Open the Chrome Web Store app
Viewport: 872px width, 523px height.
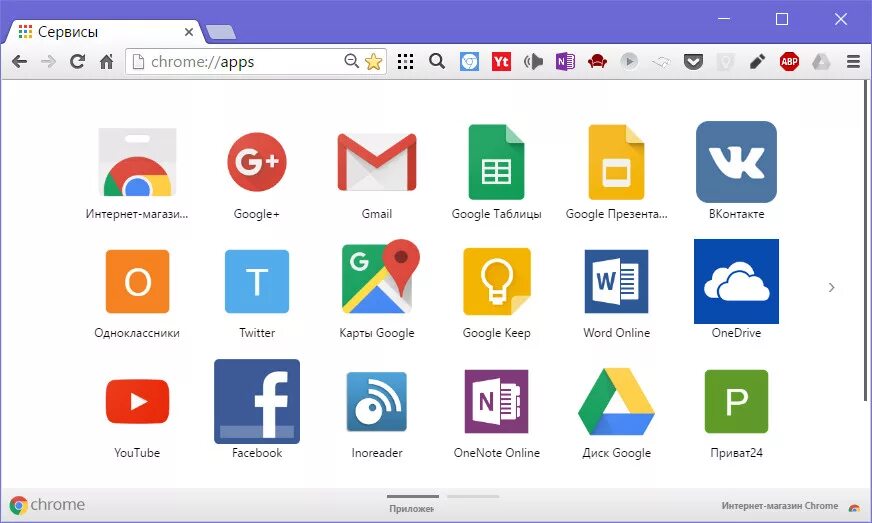(x=137, y=162)
